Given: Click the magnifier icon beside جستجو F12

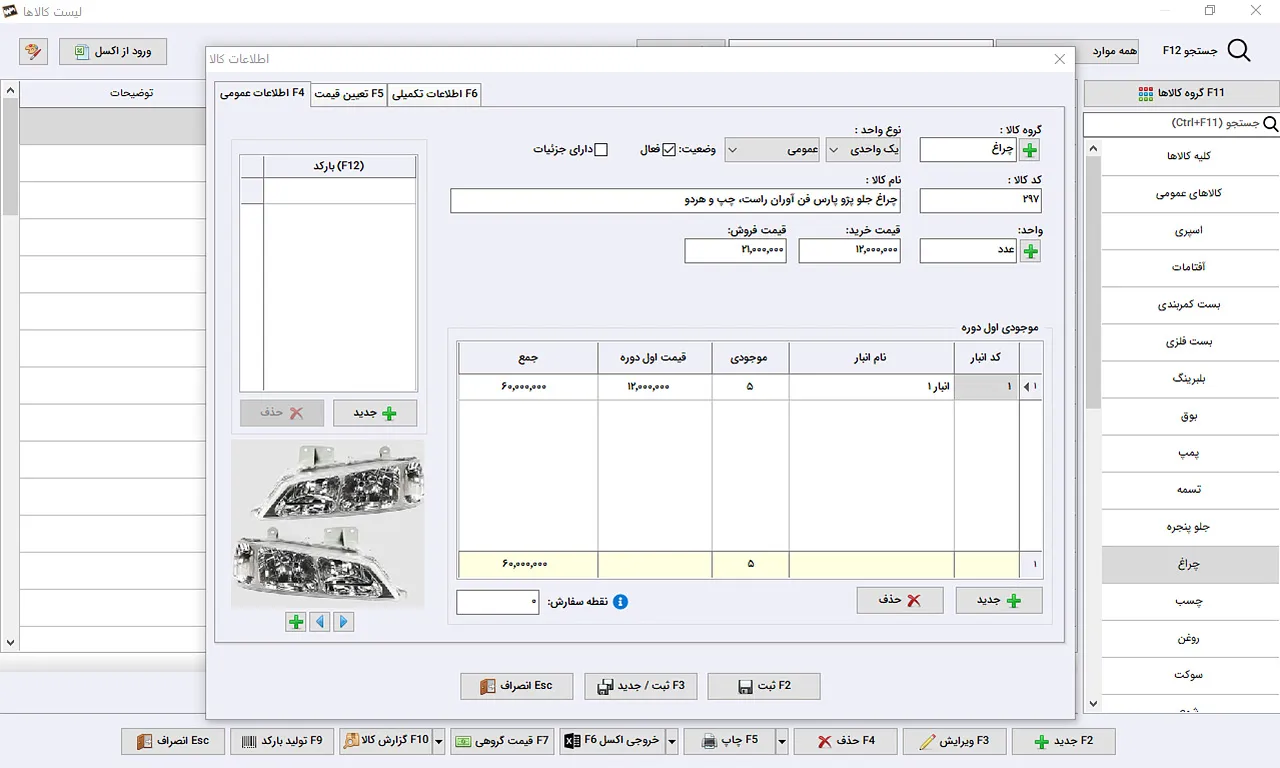Looking at the screenshot, I should coord(1238,51).
